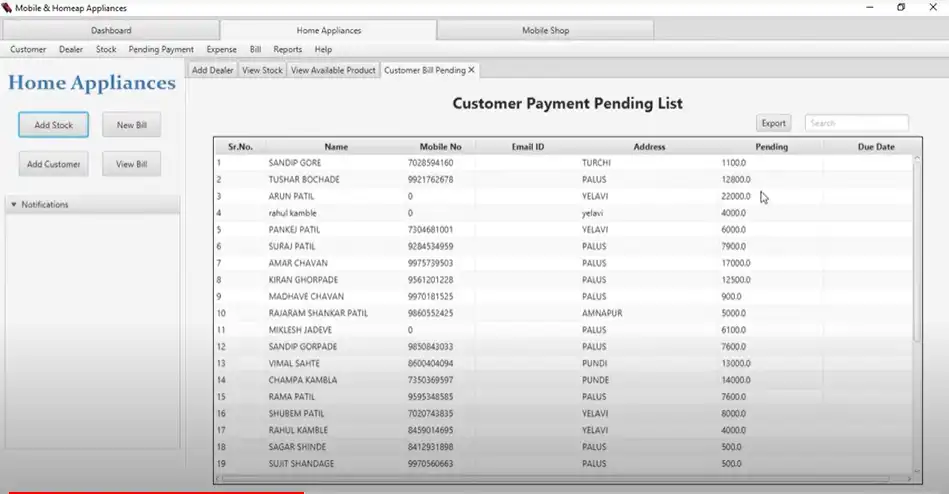Open New Bill from sidebar

[132, 125]
